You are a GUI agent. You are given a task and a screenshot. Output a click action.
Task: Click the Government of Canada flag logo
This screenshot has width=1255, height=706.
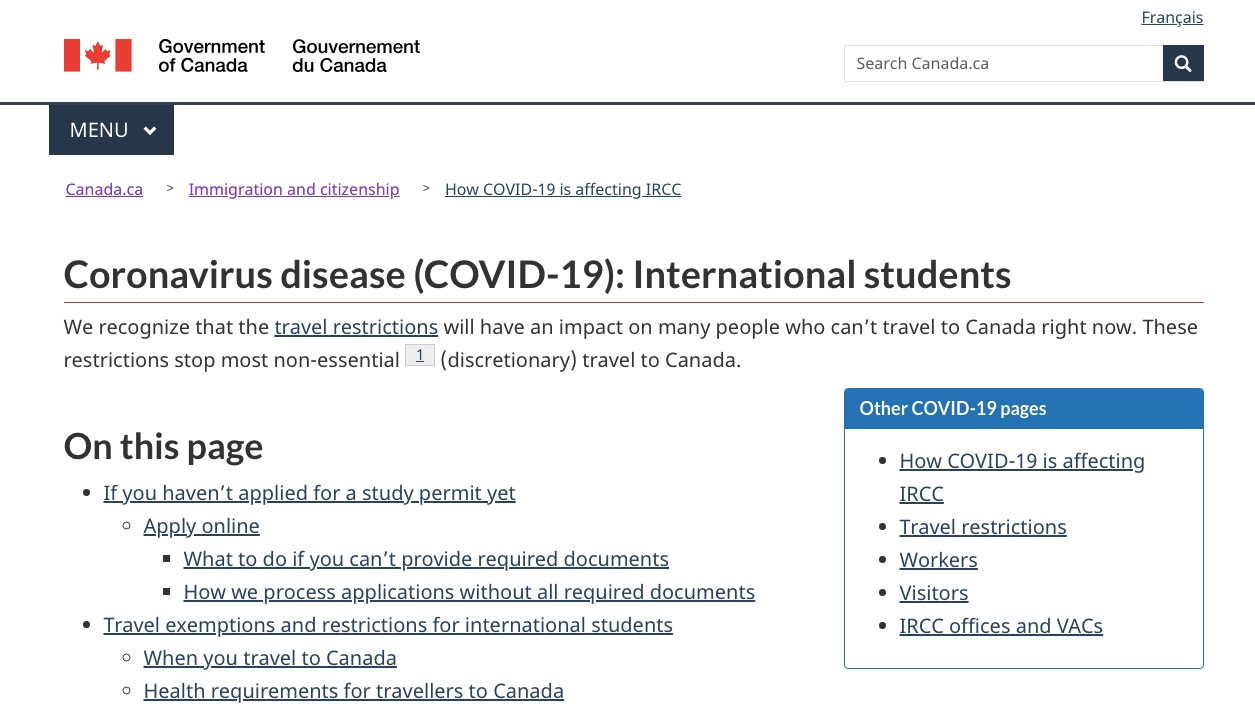[x=98, y=56]
